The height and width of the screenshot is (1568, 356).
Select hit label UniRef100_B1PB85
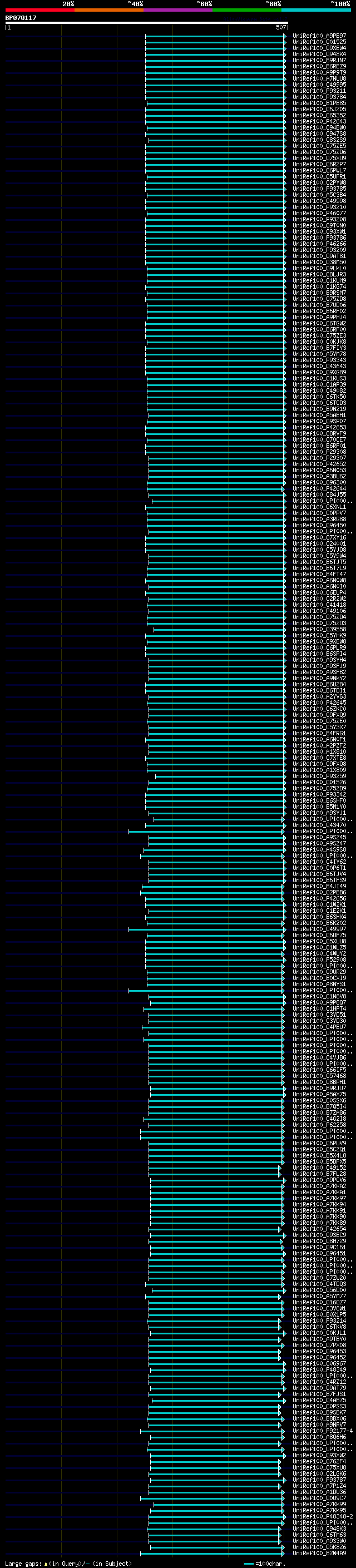[319, 103]
